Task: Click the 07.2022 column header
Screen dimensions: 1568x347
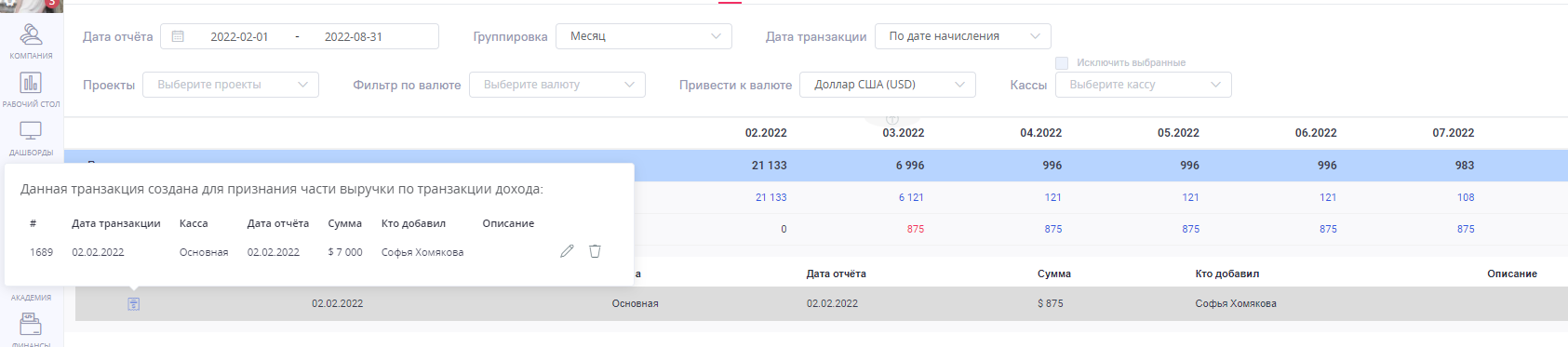Action: tap(1454, 133)
